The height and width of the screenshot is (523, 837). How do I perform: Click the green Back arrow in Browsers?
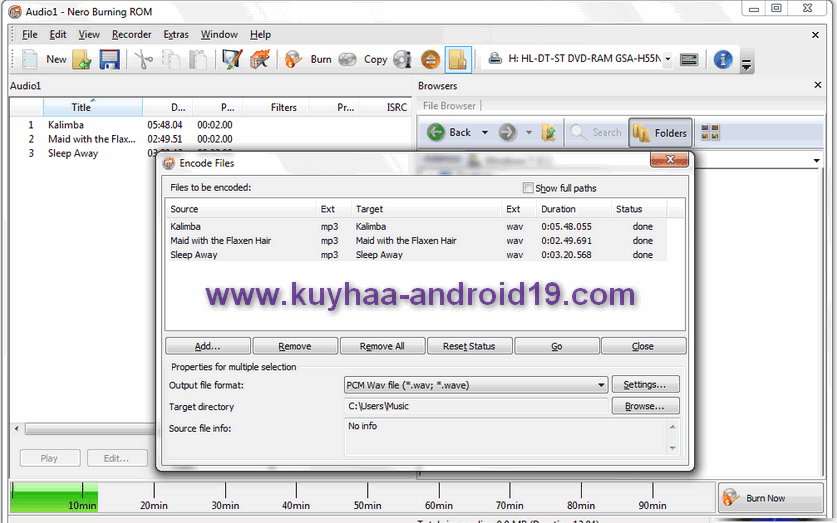pos(436,132)
